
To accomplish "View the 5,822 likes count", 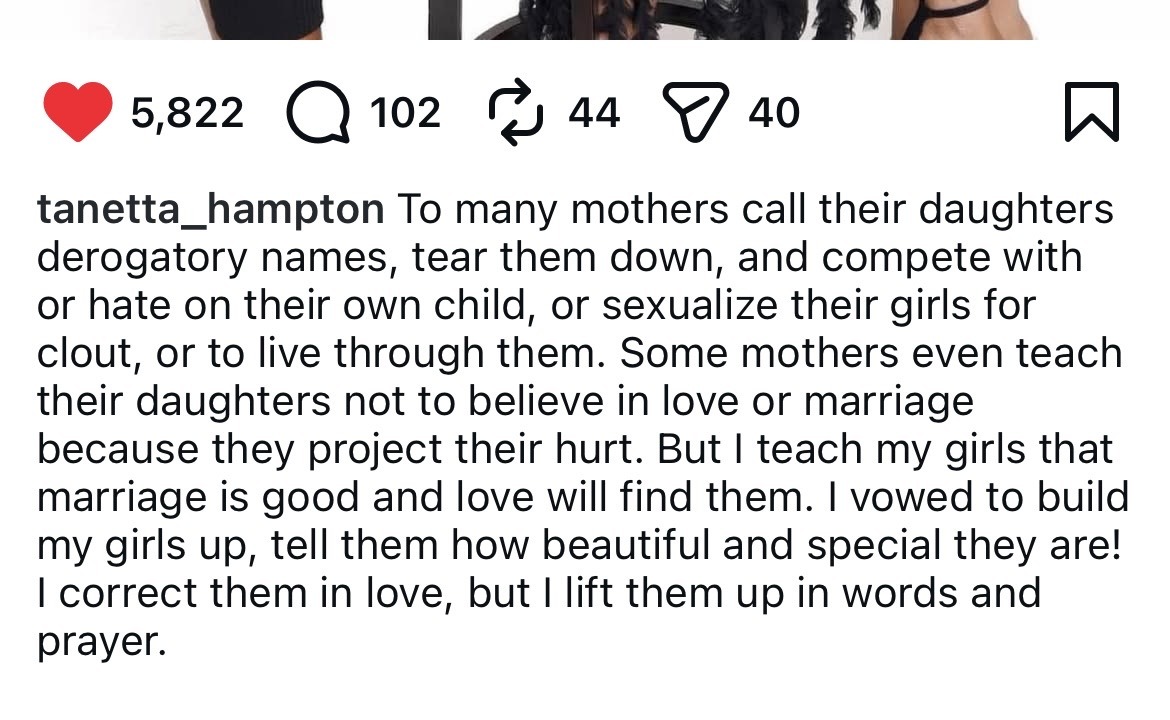I will (x=186, y=113).
